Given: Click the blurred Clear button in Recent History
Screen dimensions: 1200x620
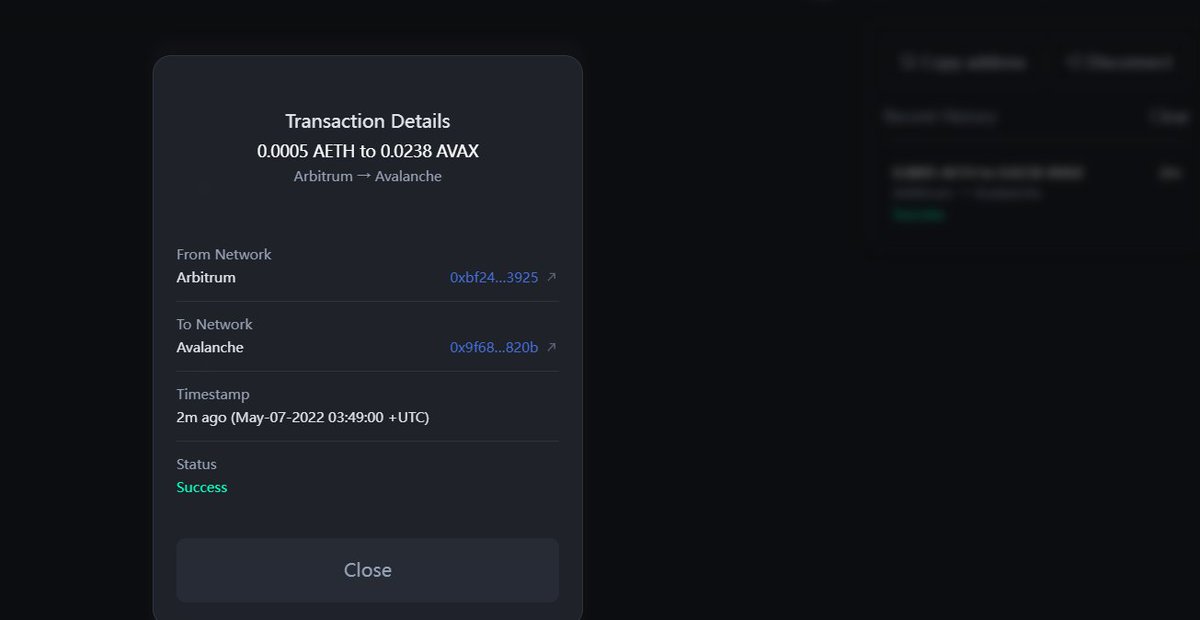Looking at the screenshot, I should tap(1168, 117).
